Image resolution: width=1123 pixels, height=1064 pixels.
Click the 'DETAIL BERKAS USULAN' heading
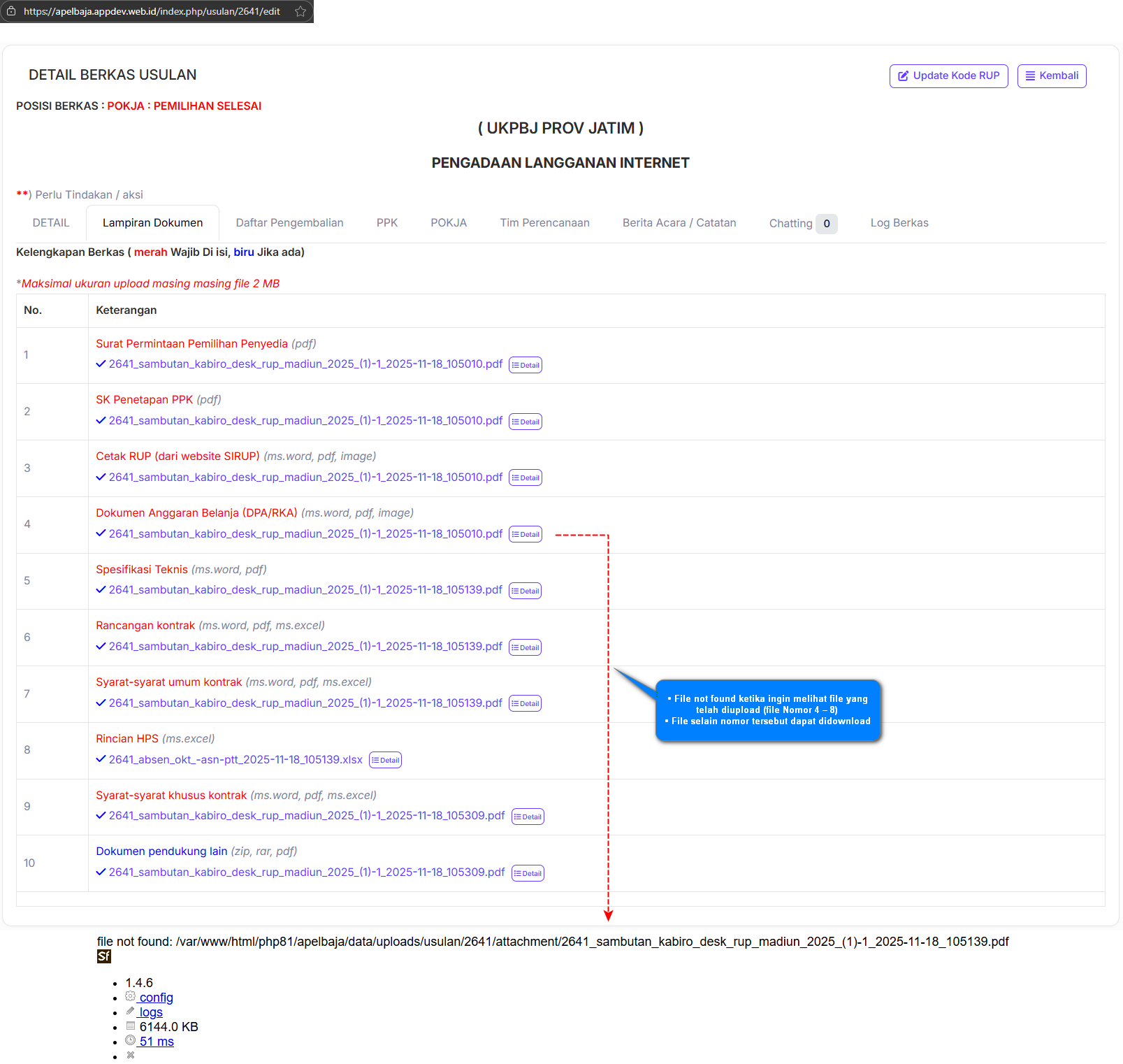[113, 75]
